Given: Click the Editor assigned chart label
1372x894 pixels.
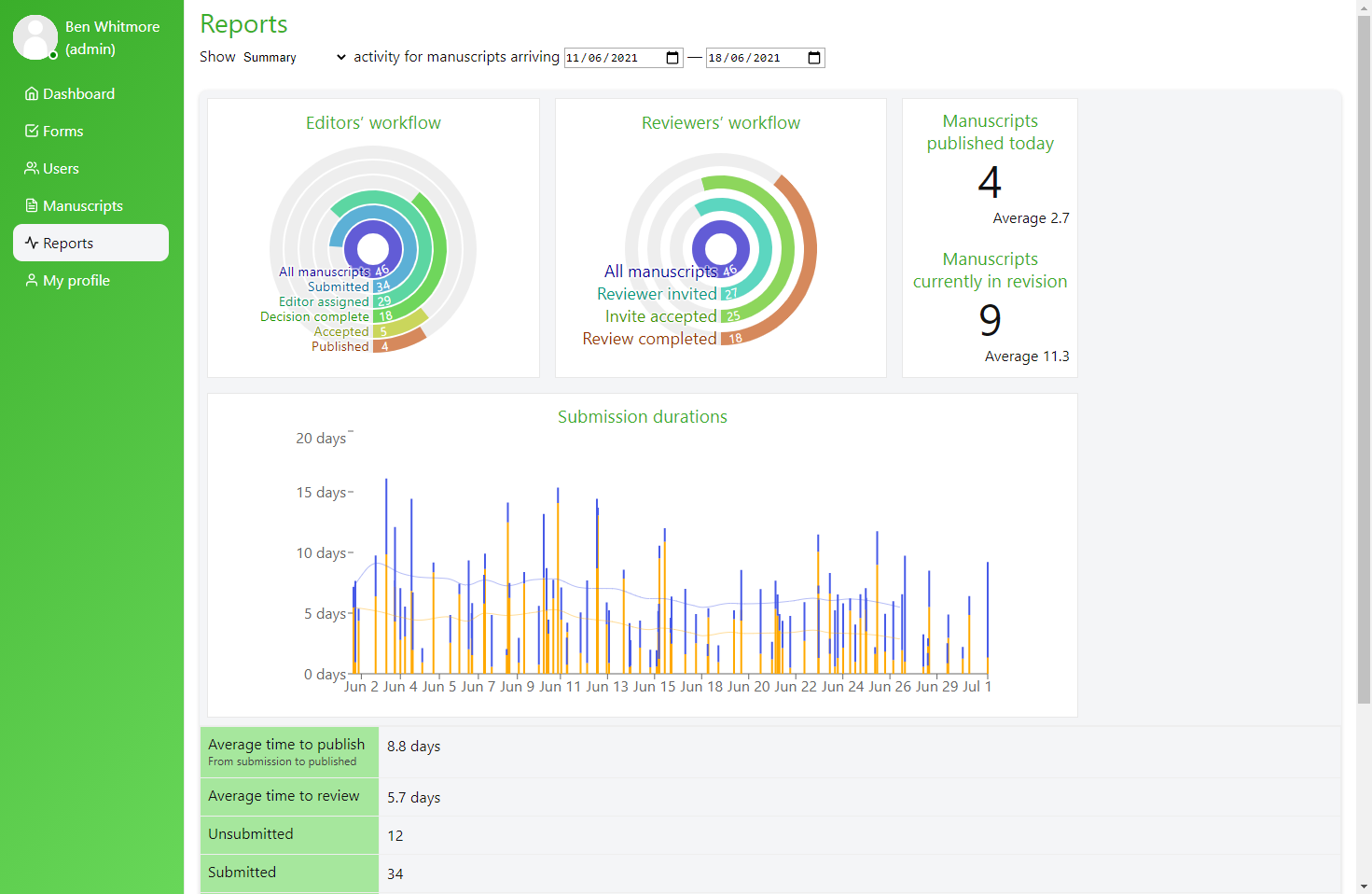Looking at the screenshot, I should [x=324, y=302].
